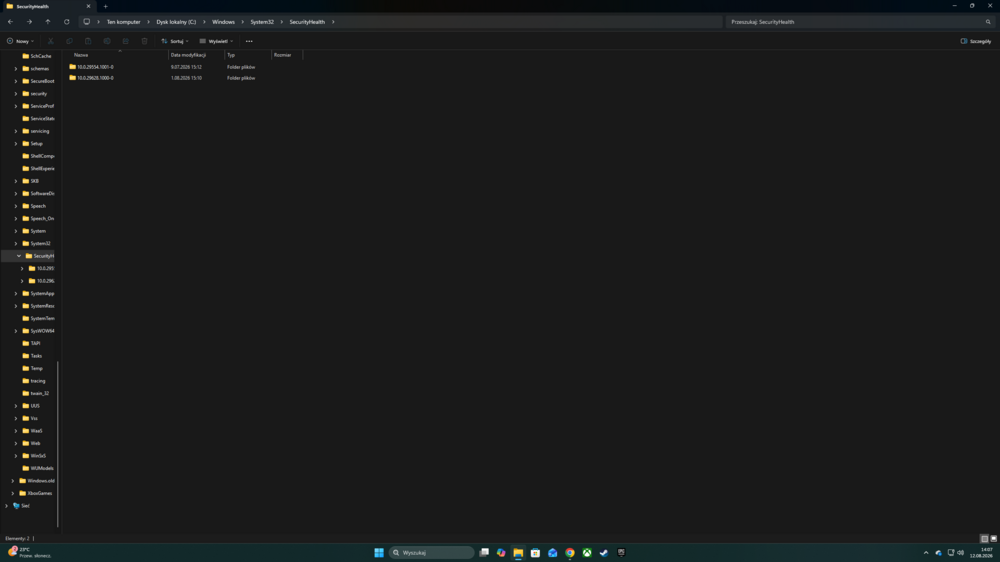Click the navigation pane vertical scrollbar

58,444
